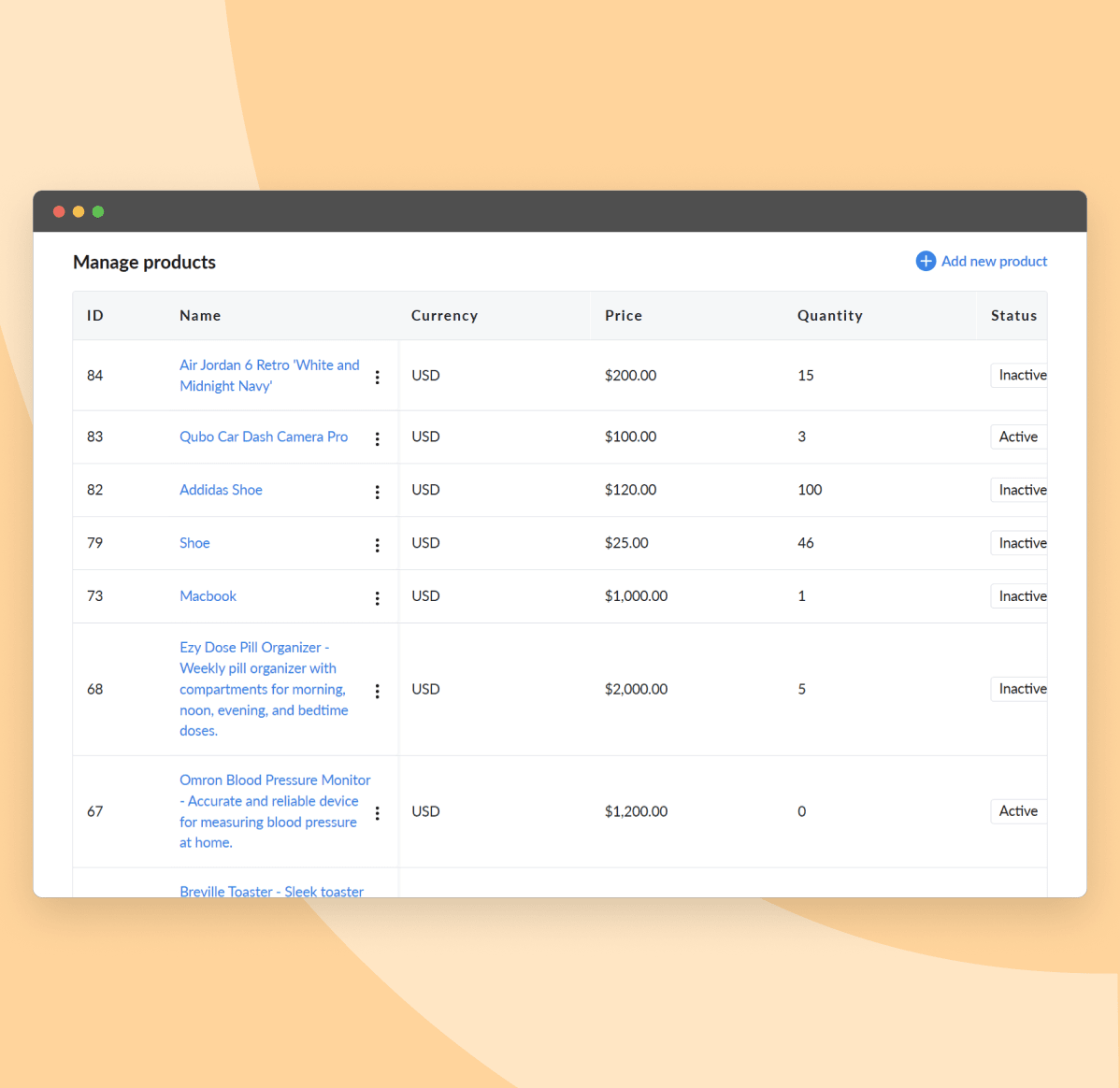Open the kebab menu in the row with ID 79

point(377,545)
